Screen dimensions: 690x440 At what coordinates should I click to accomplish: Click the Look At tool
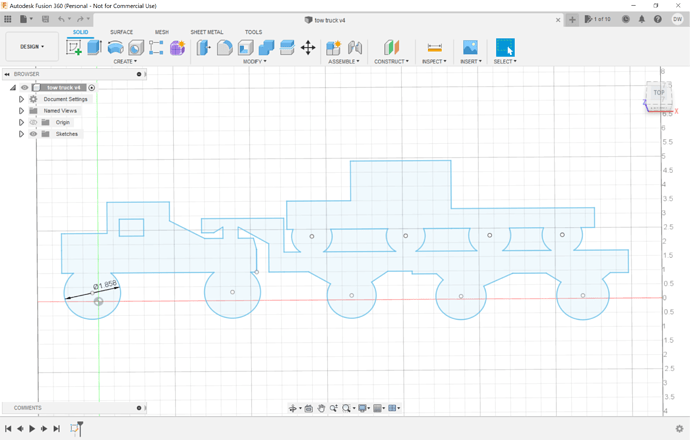point(308,408)
